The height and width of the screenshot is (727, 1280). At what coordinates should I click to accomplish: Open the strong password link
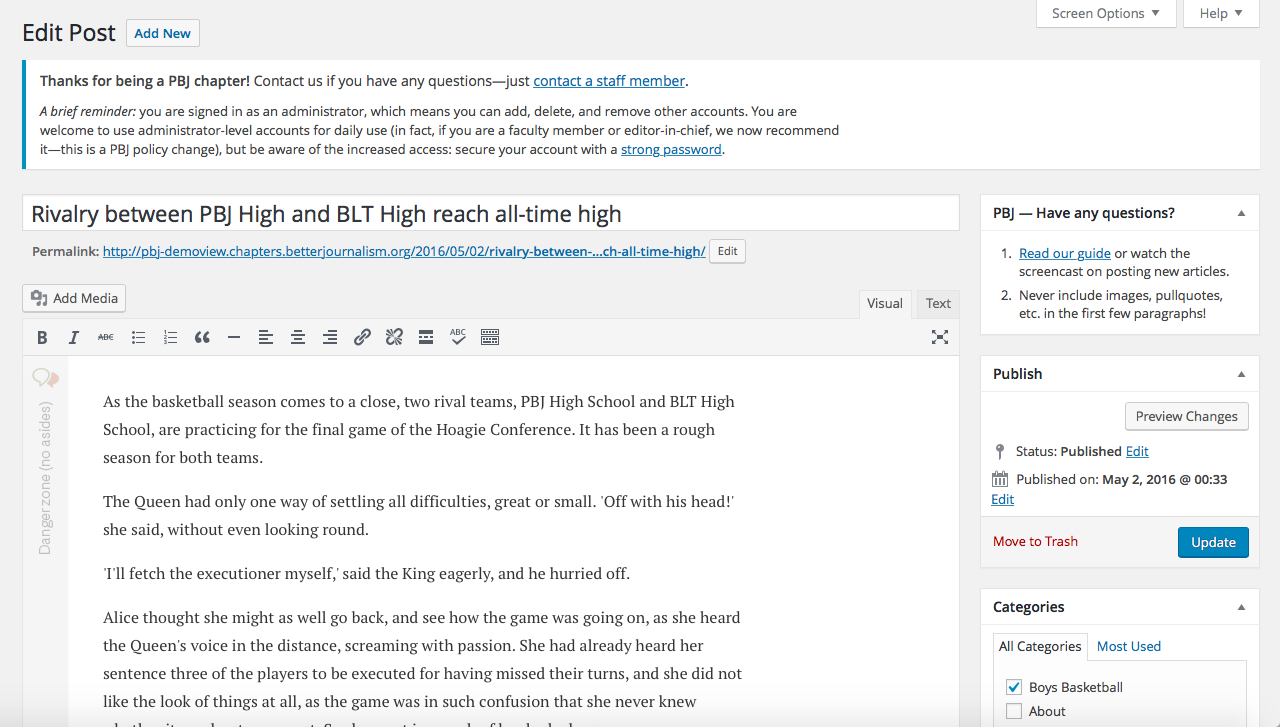tap(671, 149)
